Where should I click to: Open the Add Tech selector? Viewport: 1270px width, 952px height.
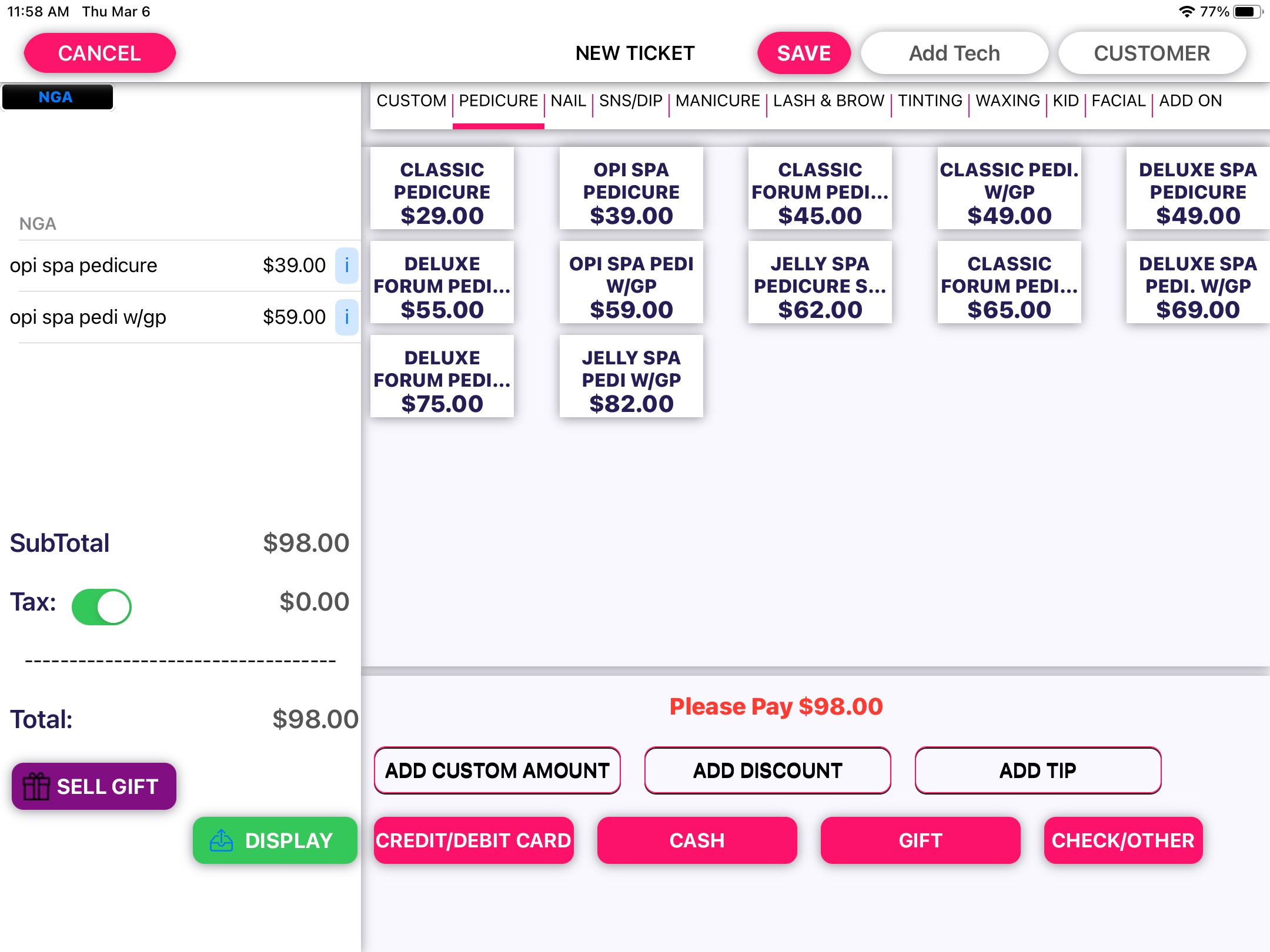(x=954, y=53)
